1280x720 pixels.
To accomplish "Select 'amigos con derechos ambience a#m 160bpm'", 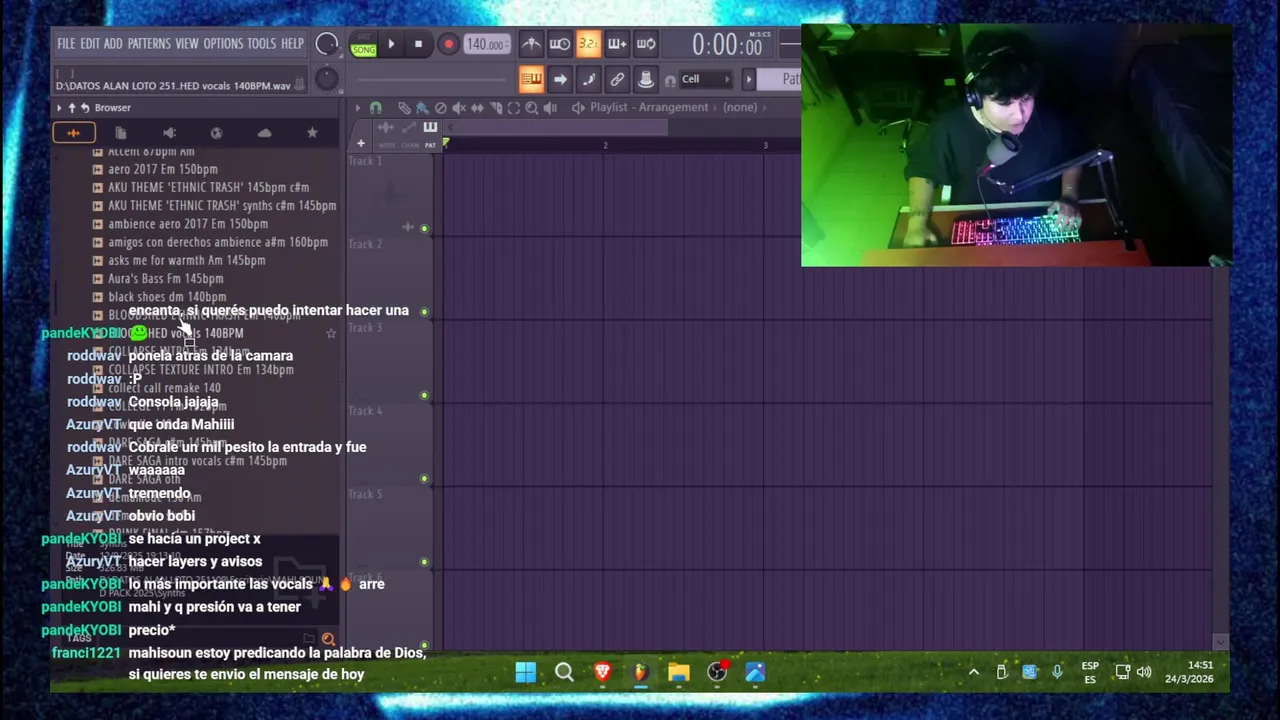I will [218, 242].
